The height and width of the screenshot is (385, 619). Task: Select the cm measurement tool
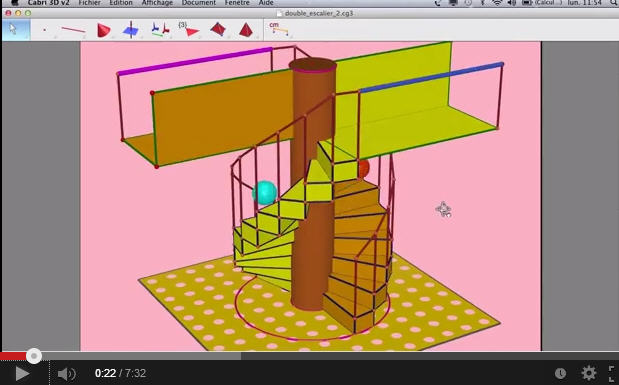[x=278, y=28]
